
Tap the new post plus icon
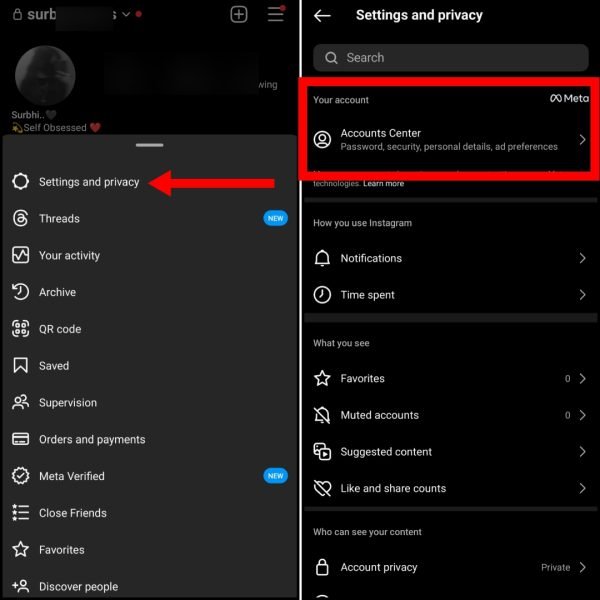click(239, 15)
